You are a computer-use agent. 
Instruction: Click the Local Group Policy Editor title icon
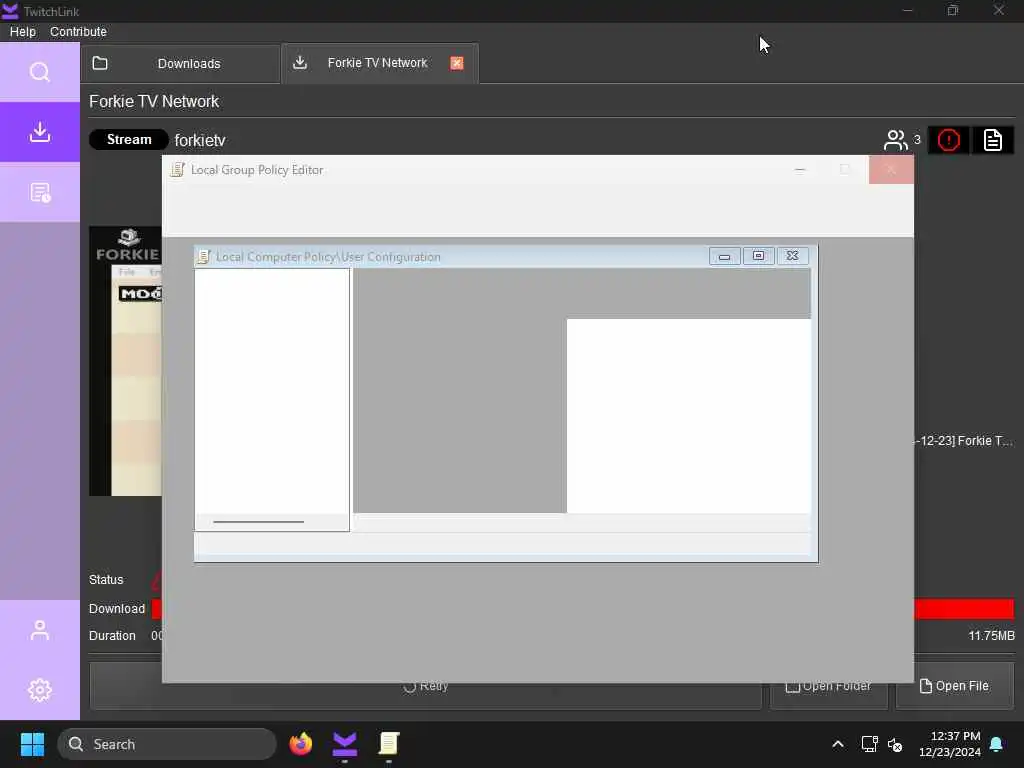pos(177,170)
